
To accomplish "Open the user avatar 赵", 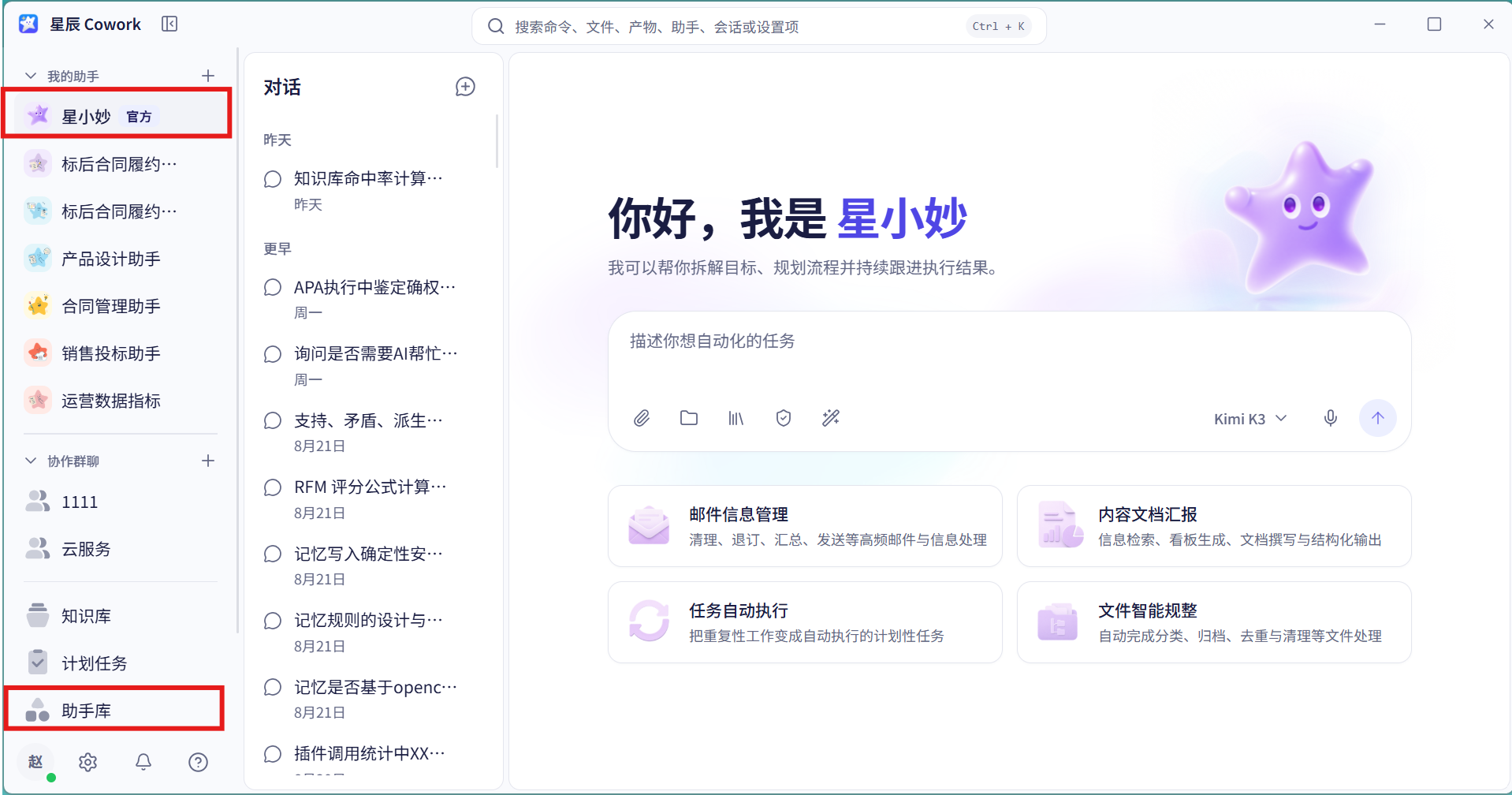I will point(35,762).
